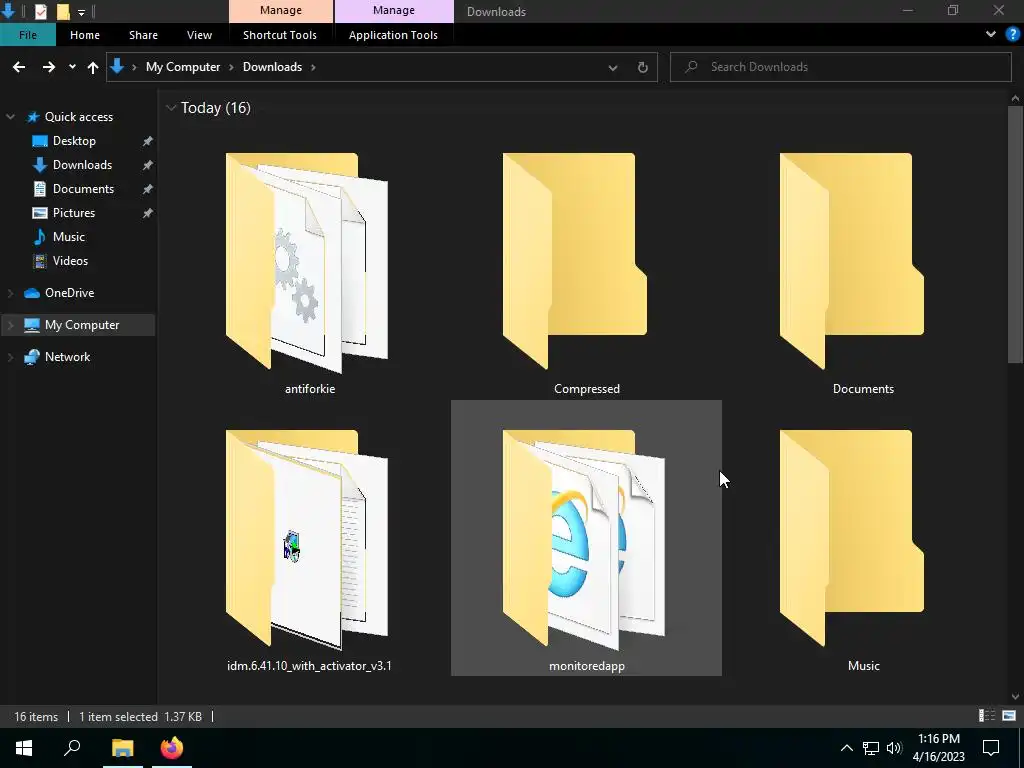The height and width of the screenshot is (768, 1024).
Task: Click the Search Downloads field
Action: 840,67
